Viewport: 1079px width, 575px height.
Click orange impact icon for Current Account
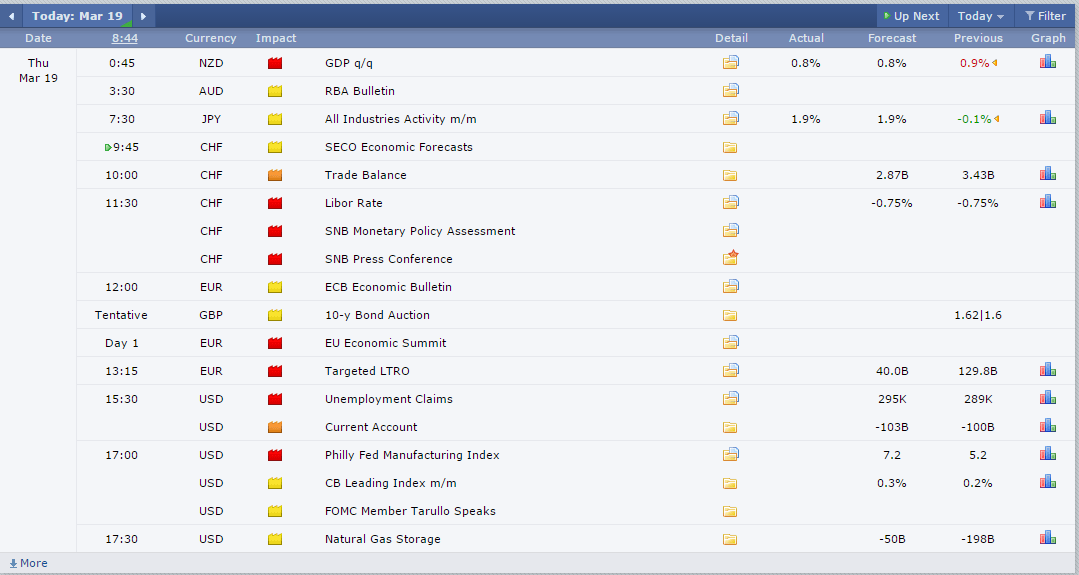[x=275, y=427]
